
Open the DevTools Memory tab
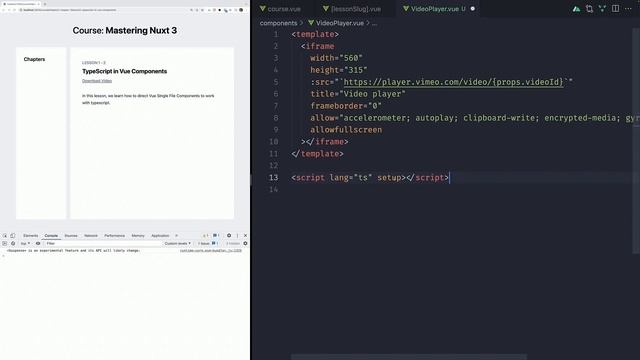click(138, 236)
